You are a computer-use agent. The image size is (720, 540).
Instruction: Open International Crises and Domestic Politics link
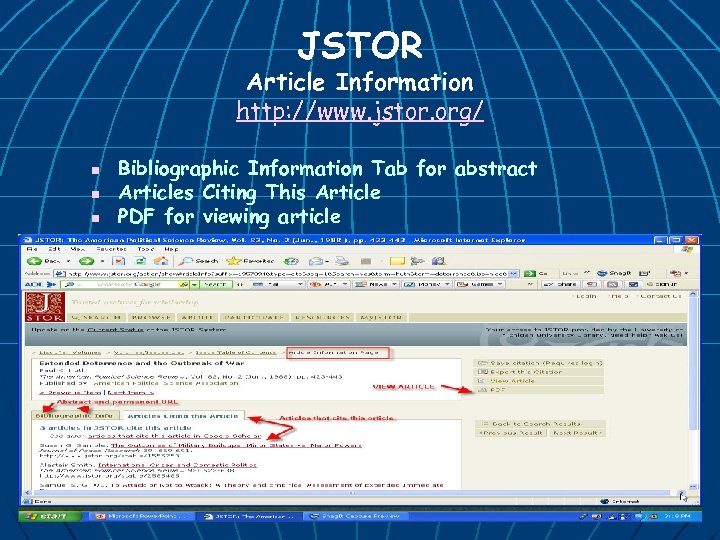pyautogui.click(x=177, y=465)
